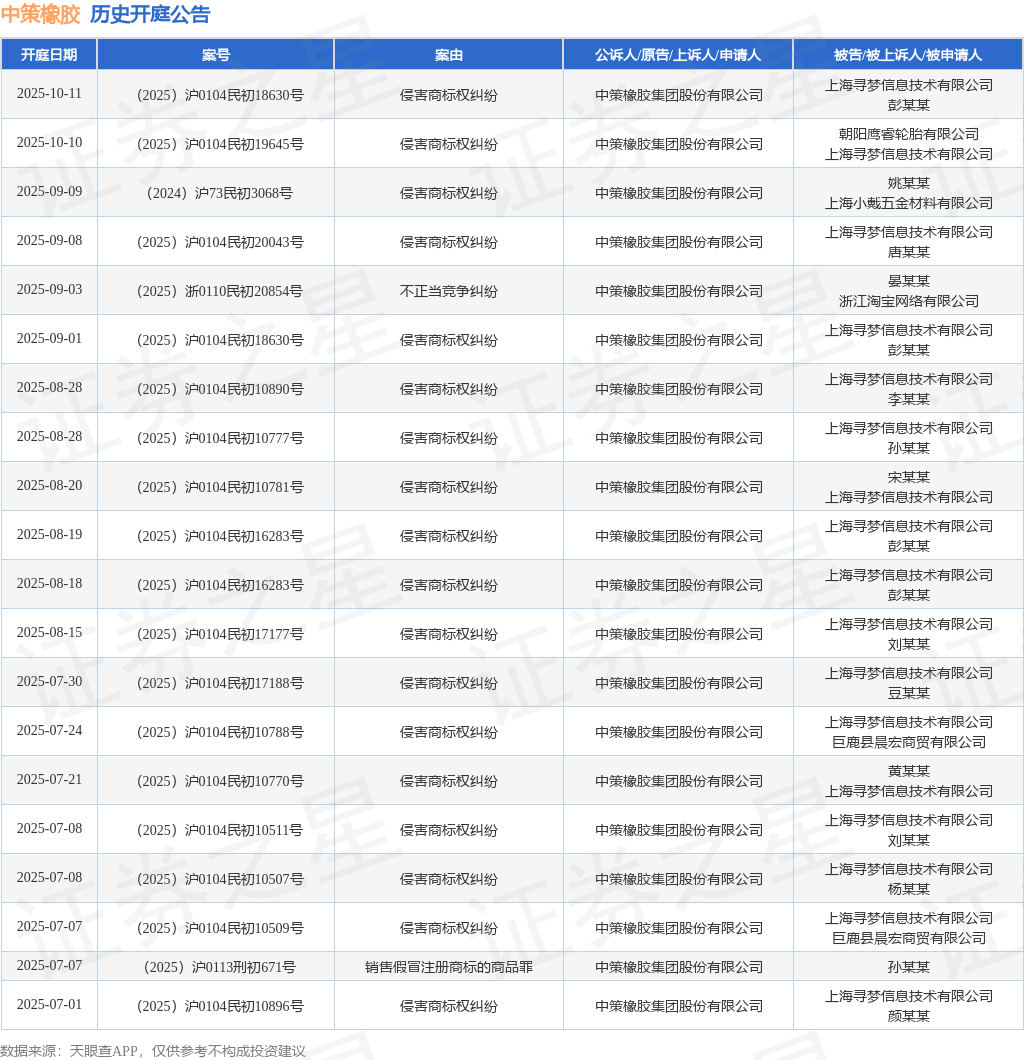Select case number (2025)沪0104民初20043号
Viewport: 1024px width, 1060px height.
point(220,242)
